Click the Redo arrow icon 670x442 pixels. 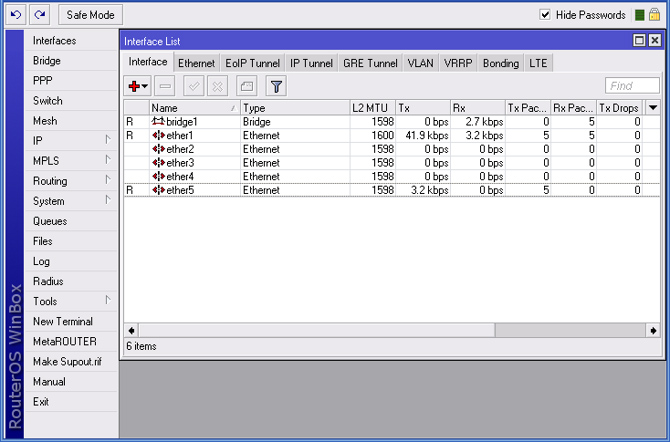tap(39, 15)
